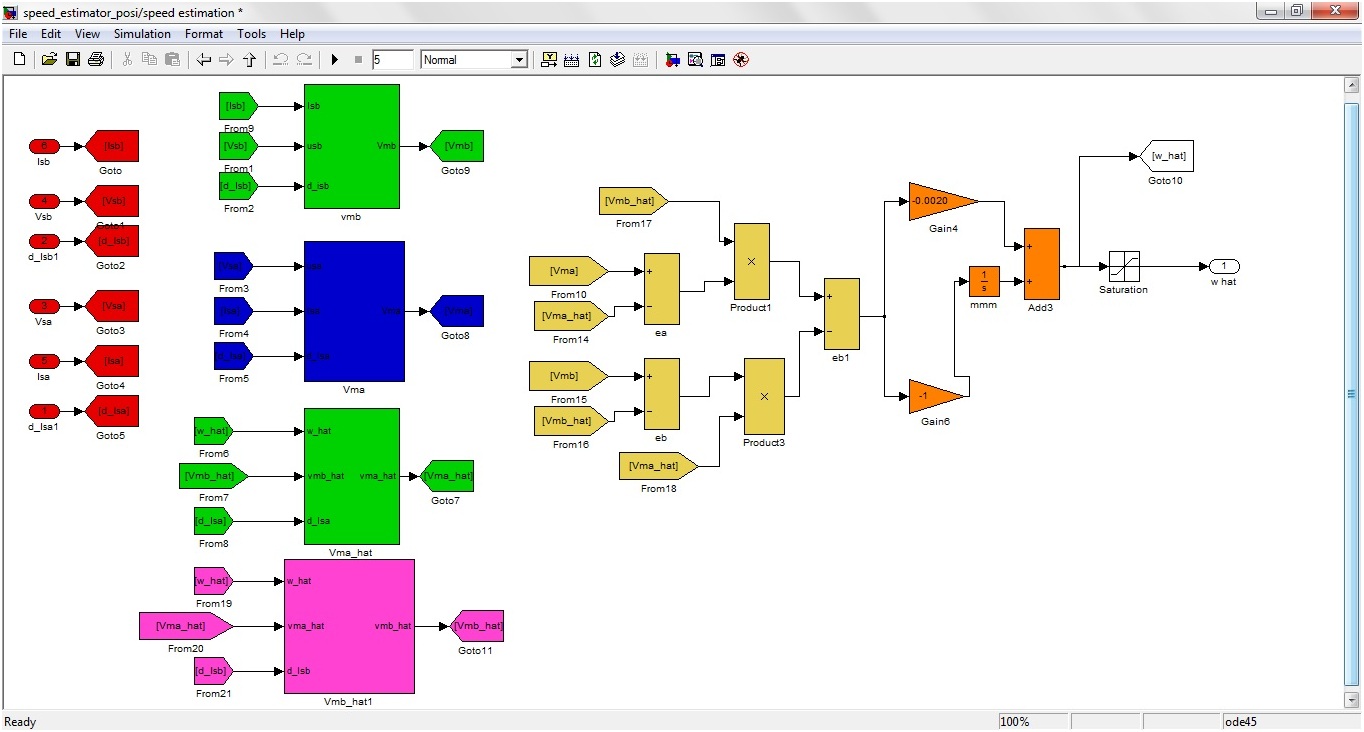The height and width of the screenshot is (732, 1364).
Task: Click the simulation stop time field showing 5
Action: click(392, 59)
